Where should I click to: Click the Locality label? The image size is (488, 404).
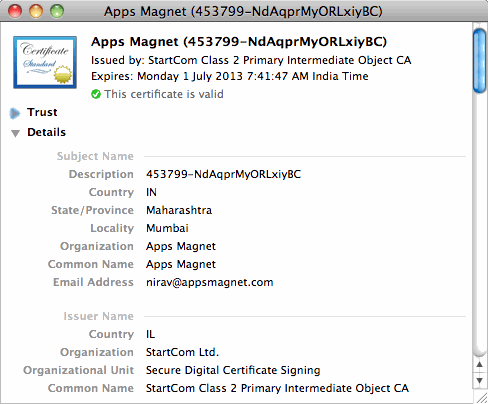(x=112, y=228)
